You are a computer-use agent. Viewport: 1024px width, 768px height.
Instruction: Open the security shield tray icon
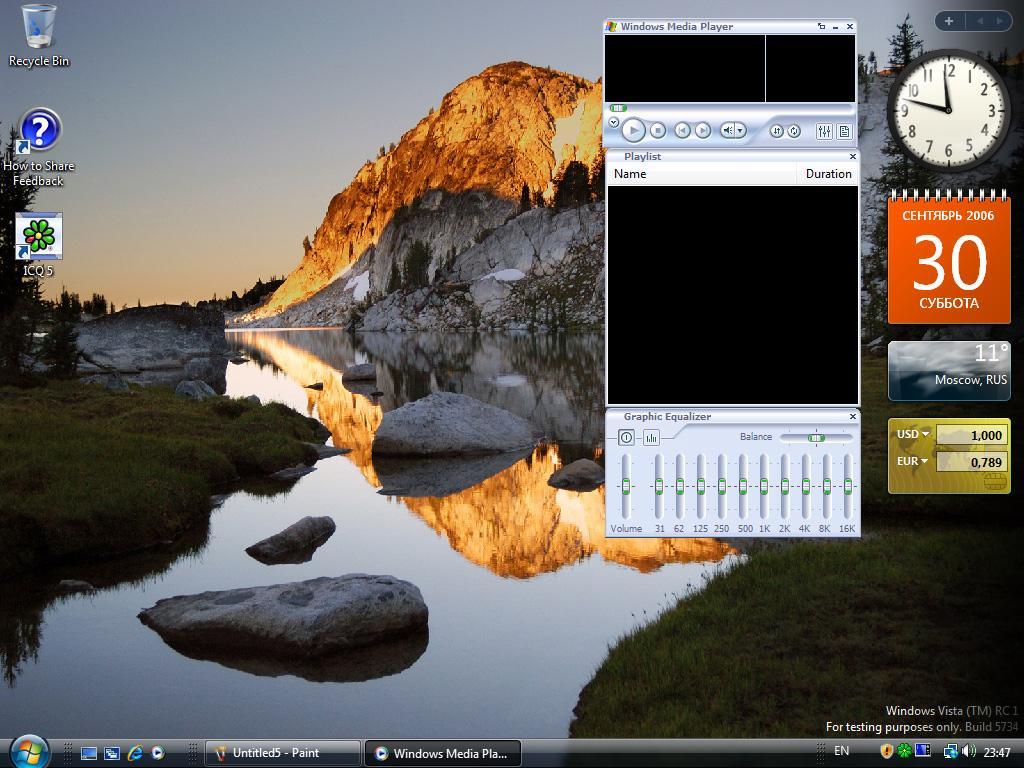[887, 752]
